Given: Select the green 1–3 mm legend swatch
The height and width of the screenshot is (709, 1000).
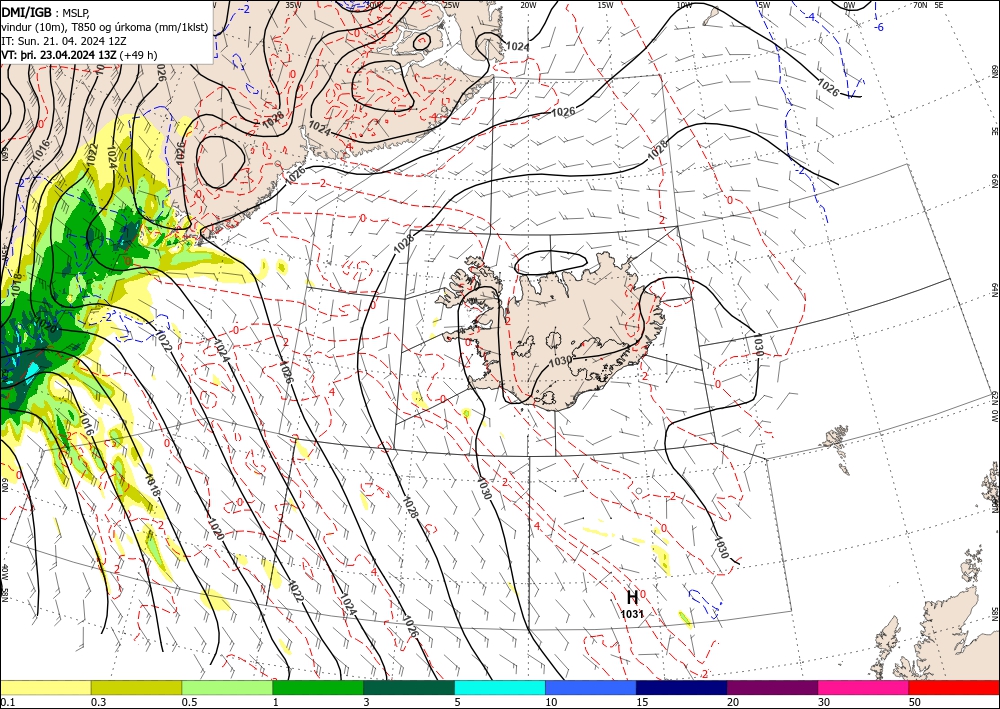Looking at the screenshot, I should click(318, 687).
